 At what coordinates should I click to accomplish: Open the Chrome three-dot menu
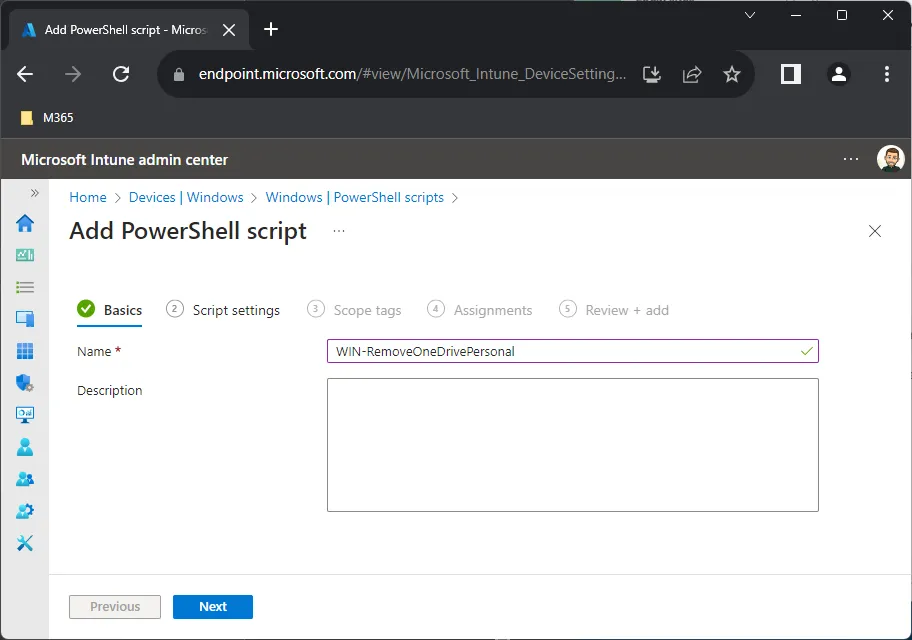[x=887, y=74]
